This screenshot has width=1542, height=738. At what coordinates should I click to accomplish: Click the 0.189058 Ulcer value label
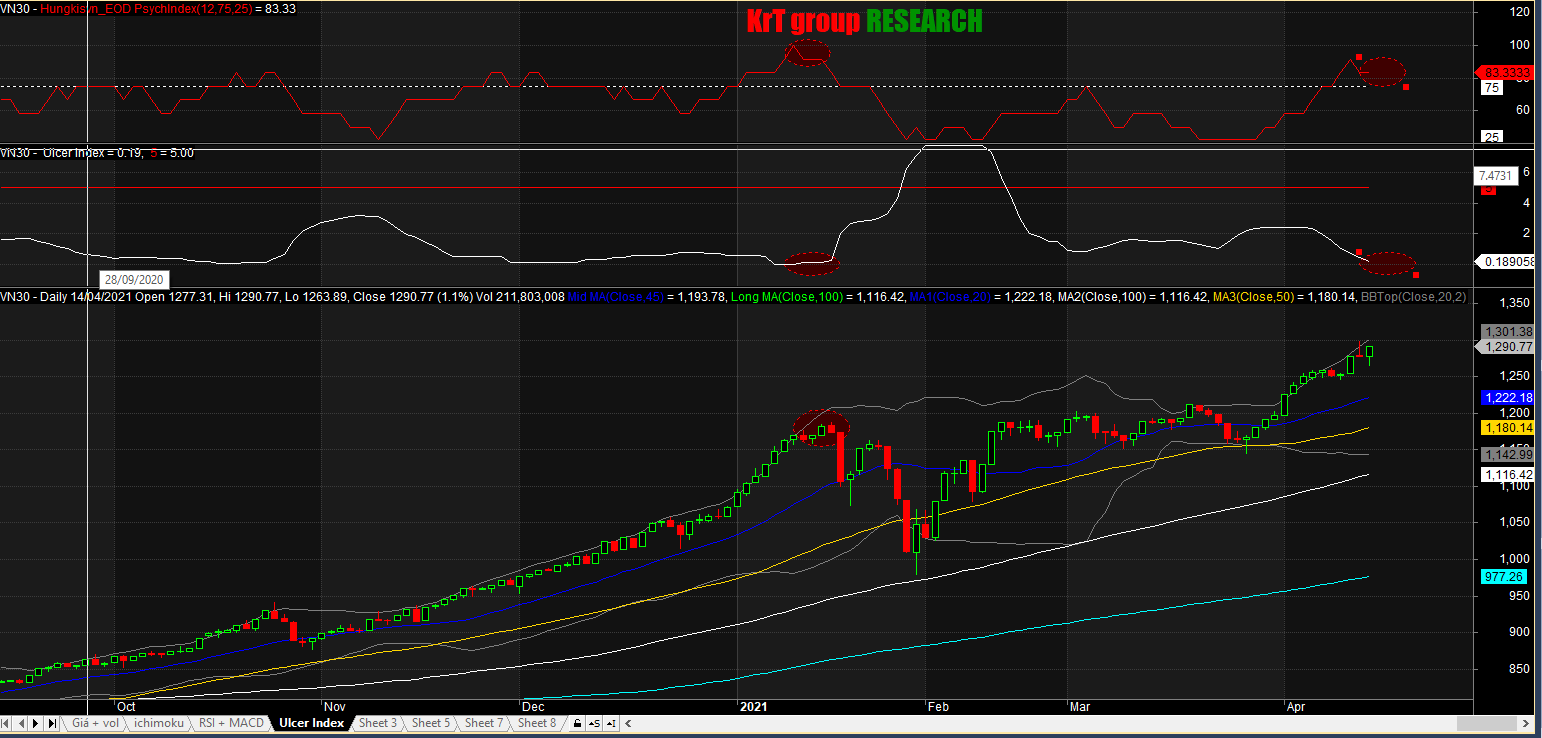point(1506,262)
